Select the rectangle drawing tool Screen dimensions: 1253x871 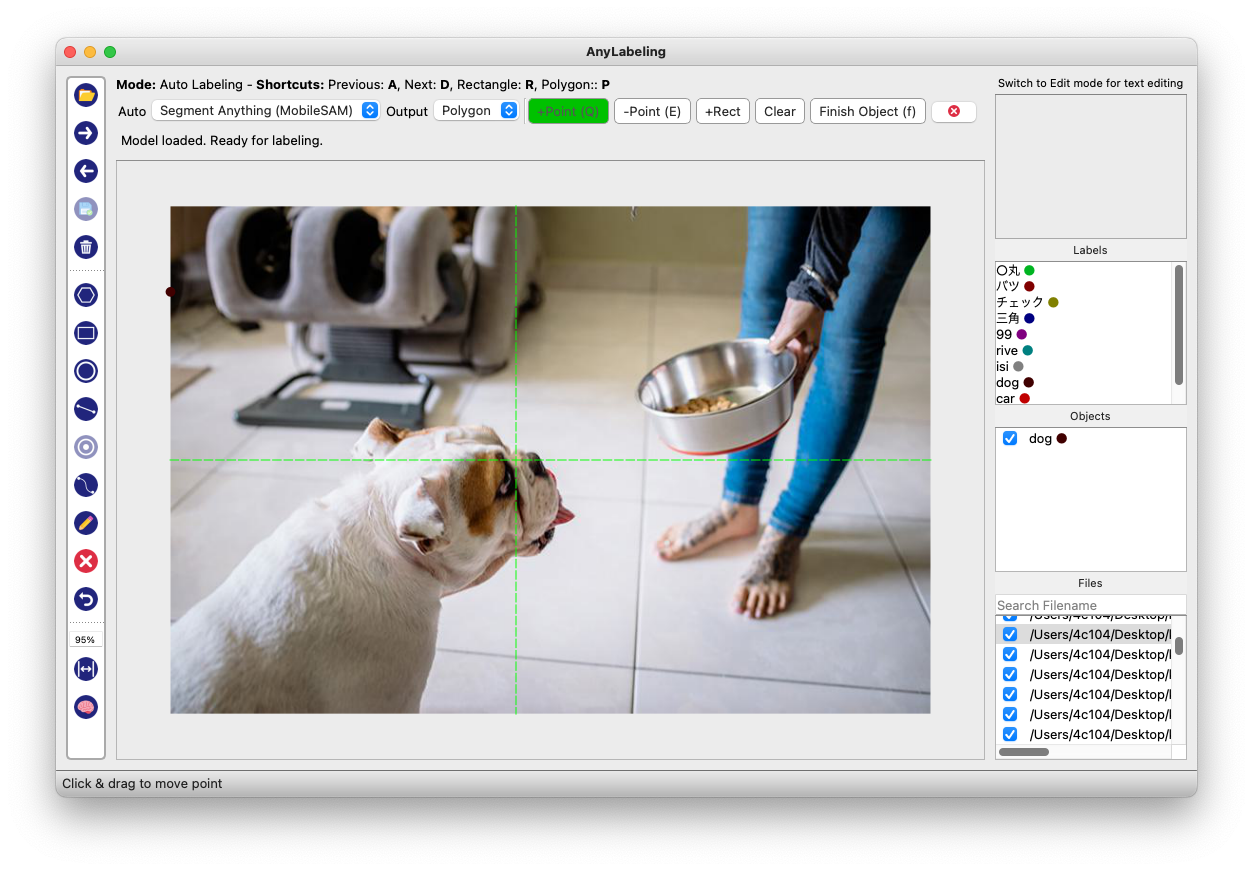(x=86, y=333)
